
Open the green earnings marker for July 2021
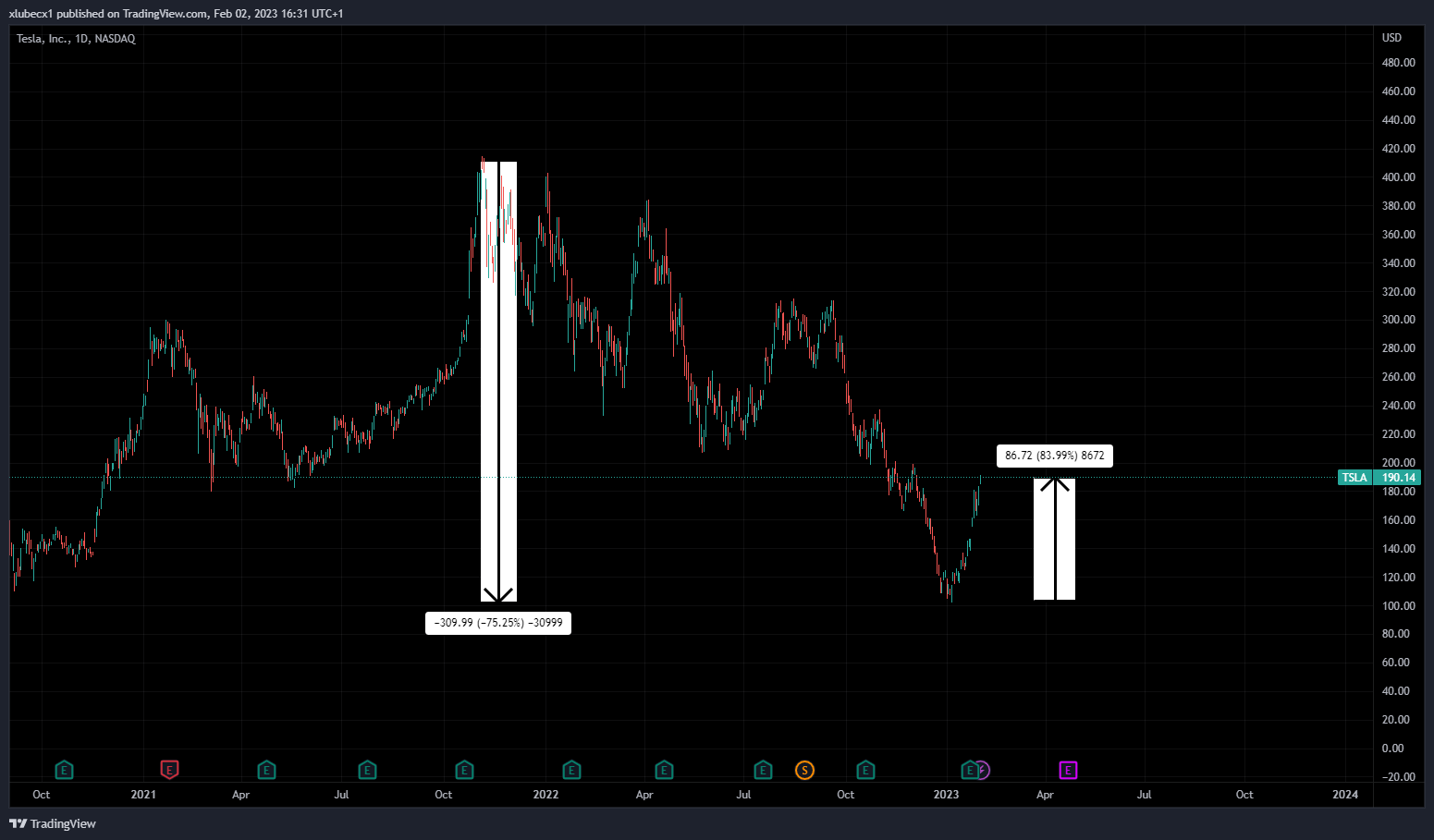point(367,770)
